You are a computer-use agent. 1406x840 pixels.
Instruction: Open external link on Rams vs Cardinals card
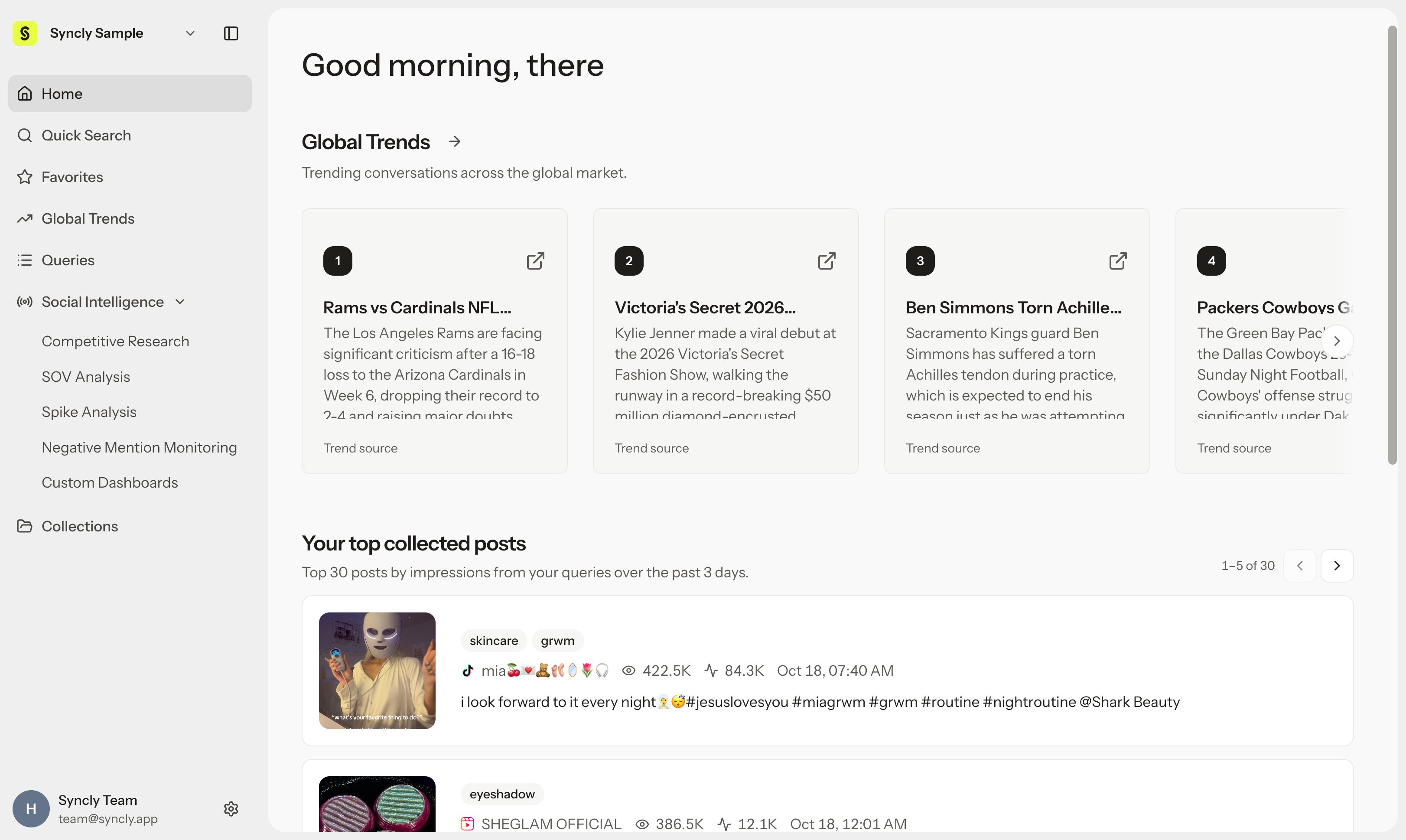point(535,261)
